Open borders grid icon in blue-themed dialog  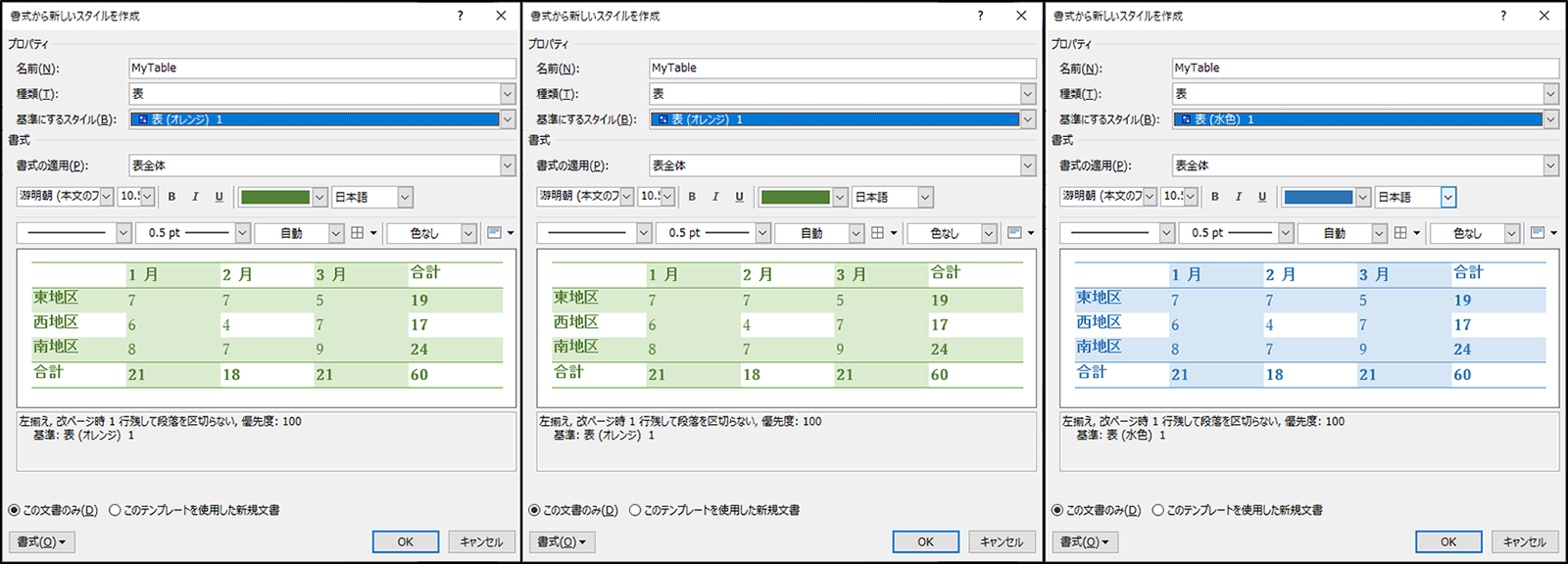point(1401,233)
